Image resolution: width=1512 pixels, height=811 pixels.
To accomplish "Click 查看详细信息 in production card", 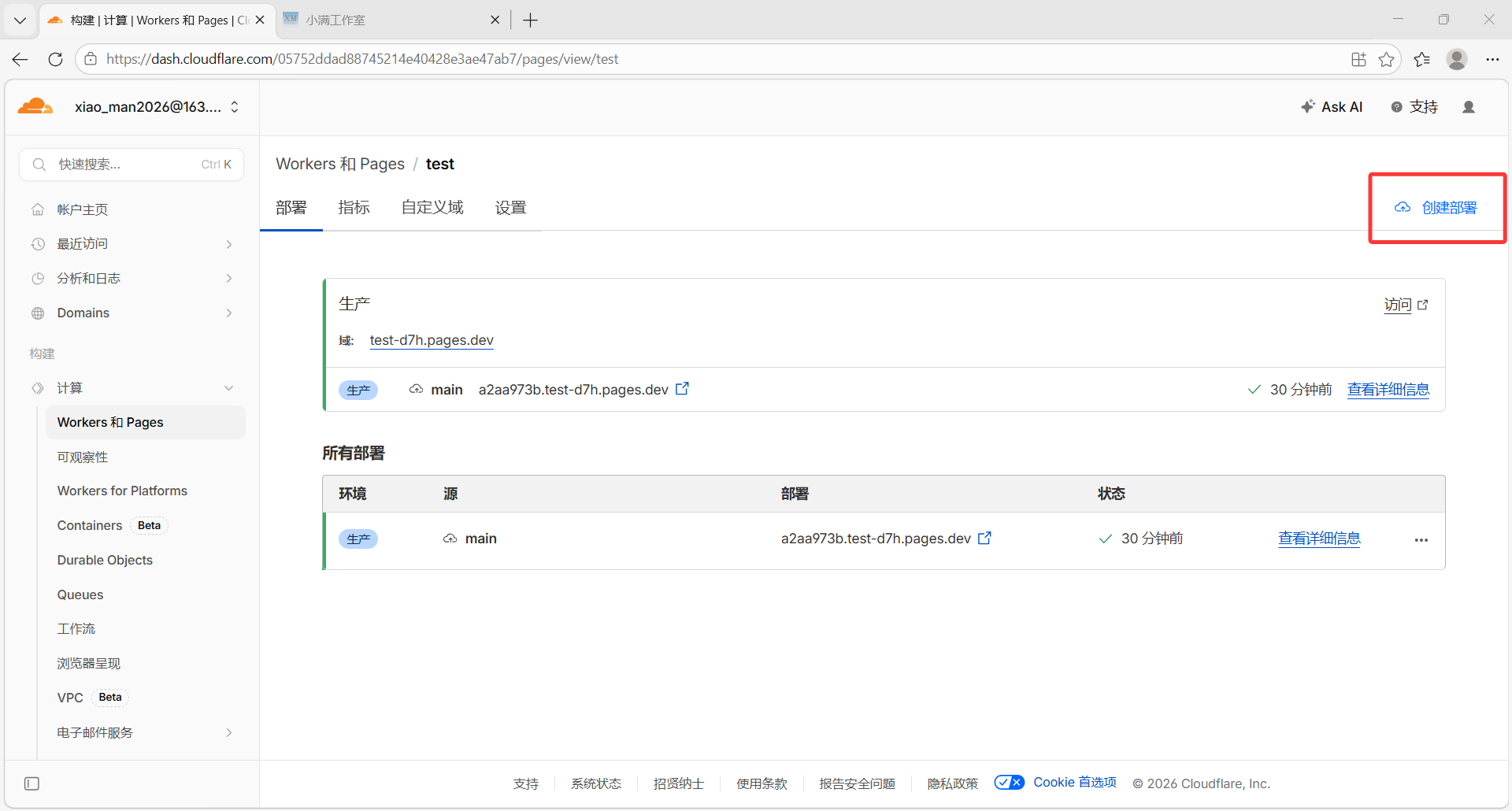I will click(1388, 390).
